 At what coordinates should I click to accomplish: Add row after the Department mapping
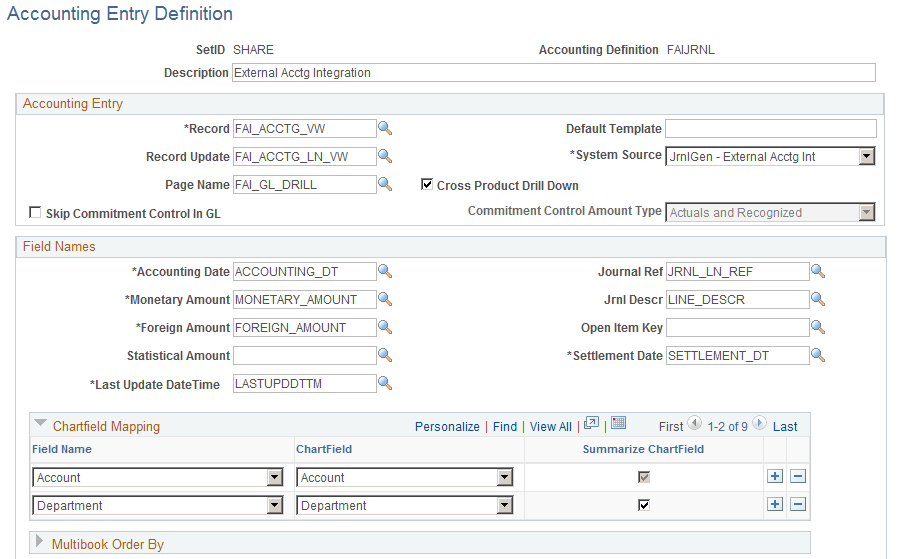[x=775, y=504]
